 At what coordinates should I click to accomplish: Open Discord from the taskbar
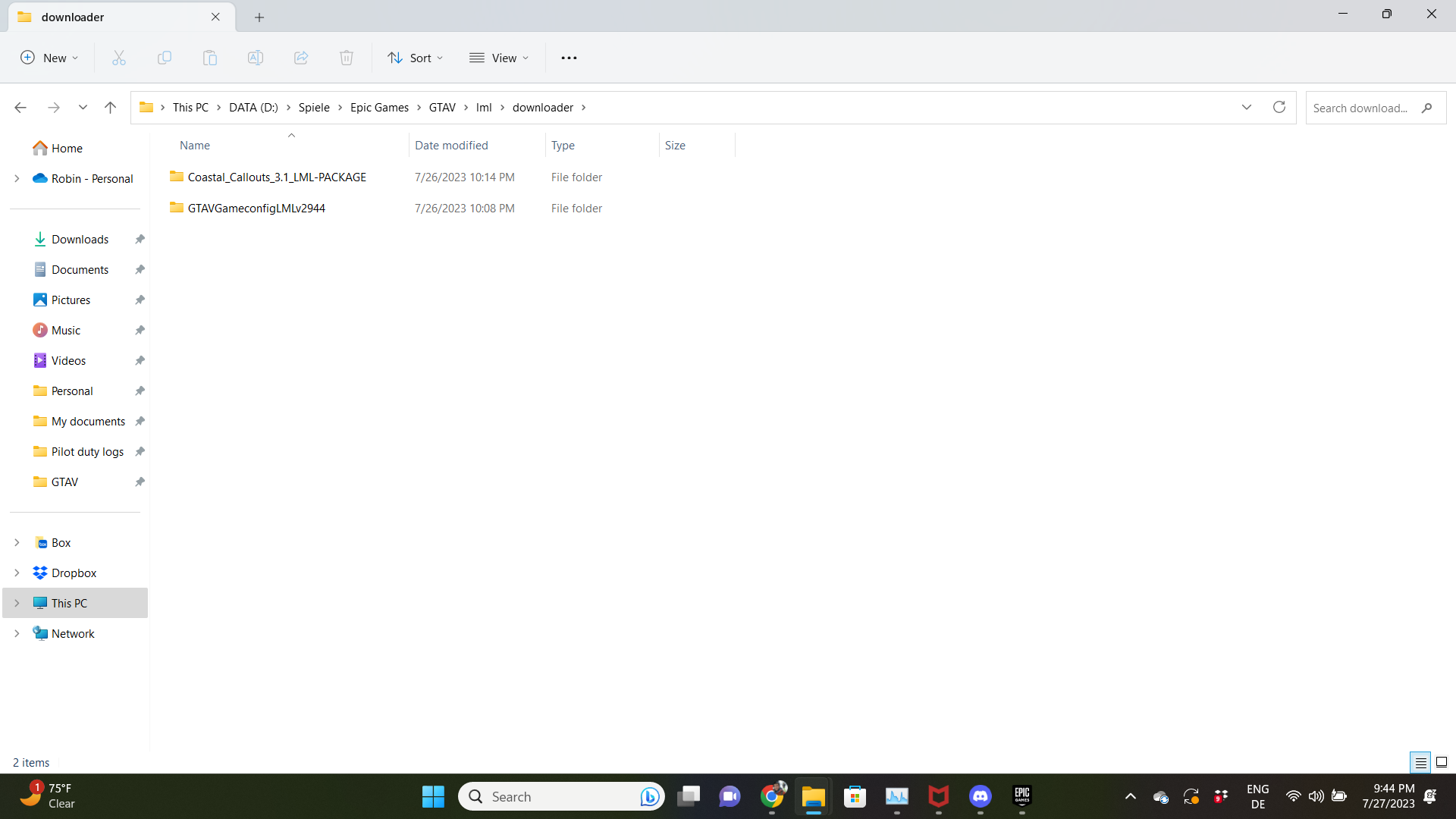[980, 796]
